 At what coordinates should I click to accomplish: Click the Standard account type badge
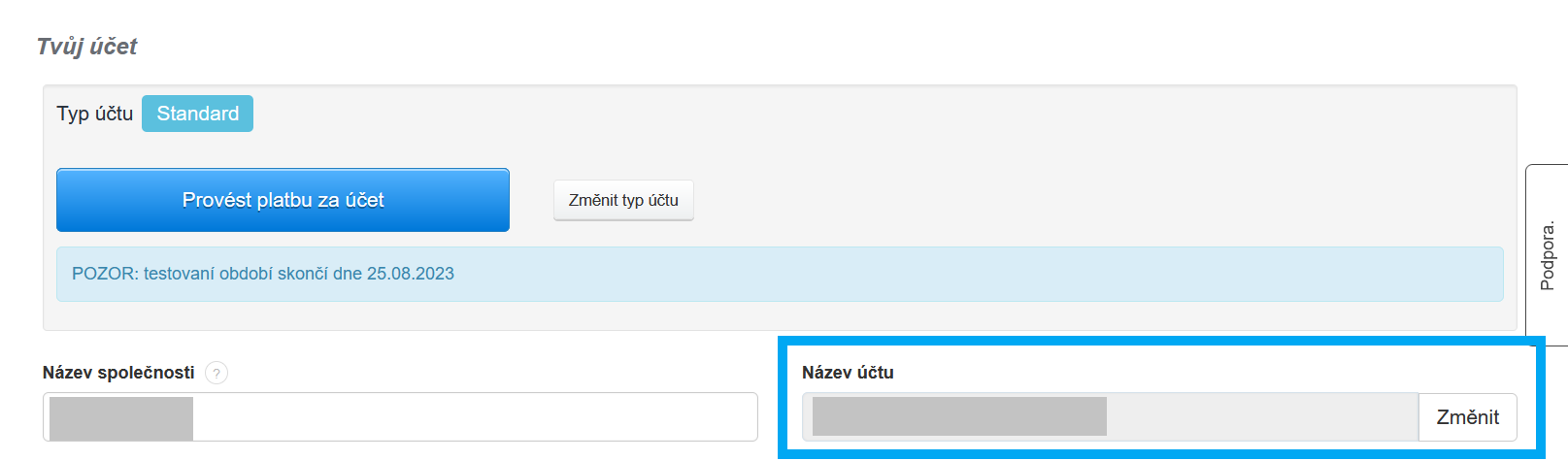197,114
